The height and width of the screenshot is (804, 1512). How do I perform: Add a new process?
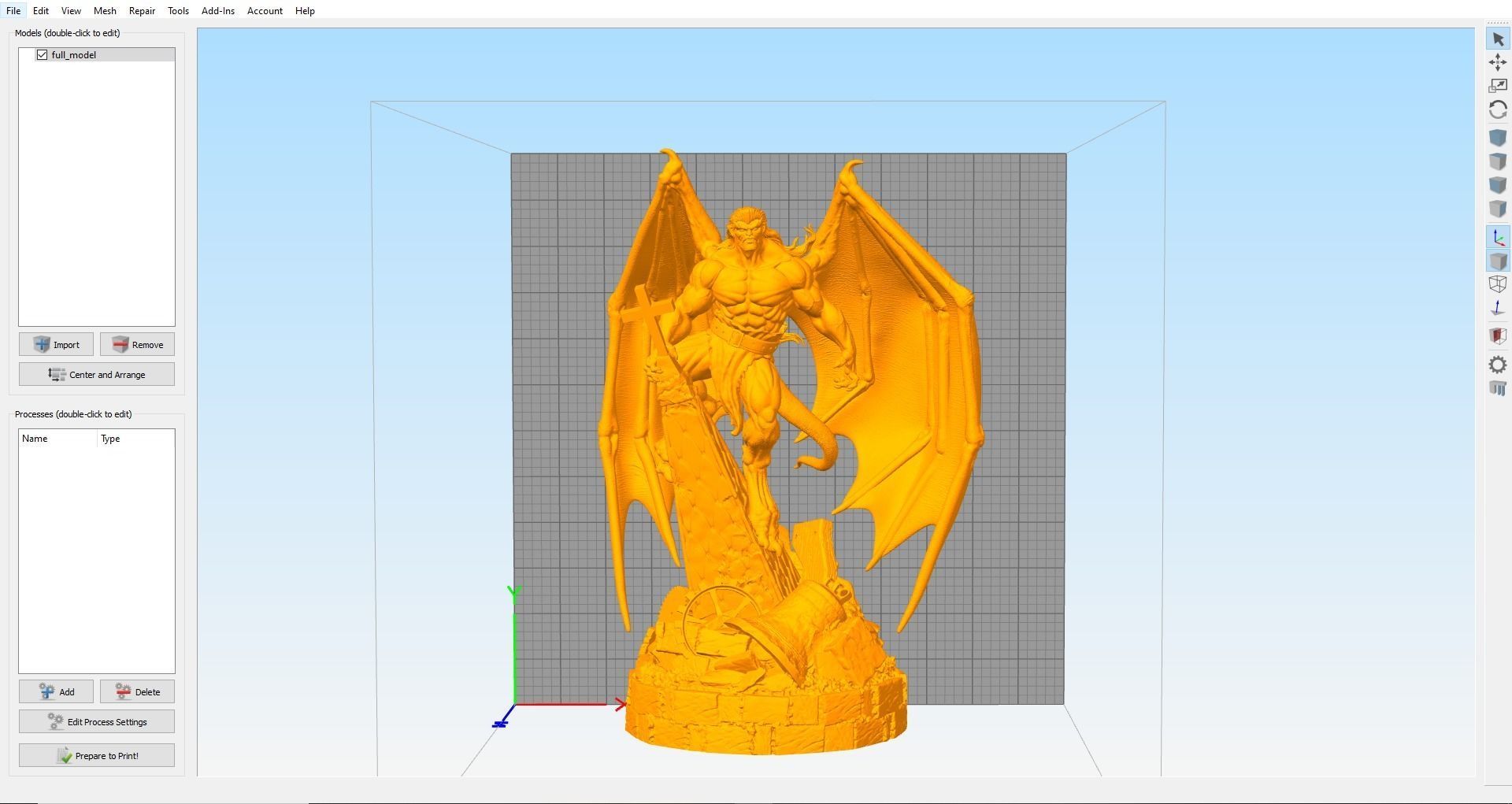click(x=56, y=691)
